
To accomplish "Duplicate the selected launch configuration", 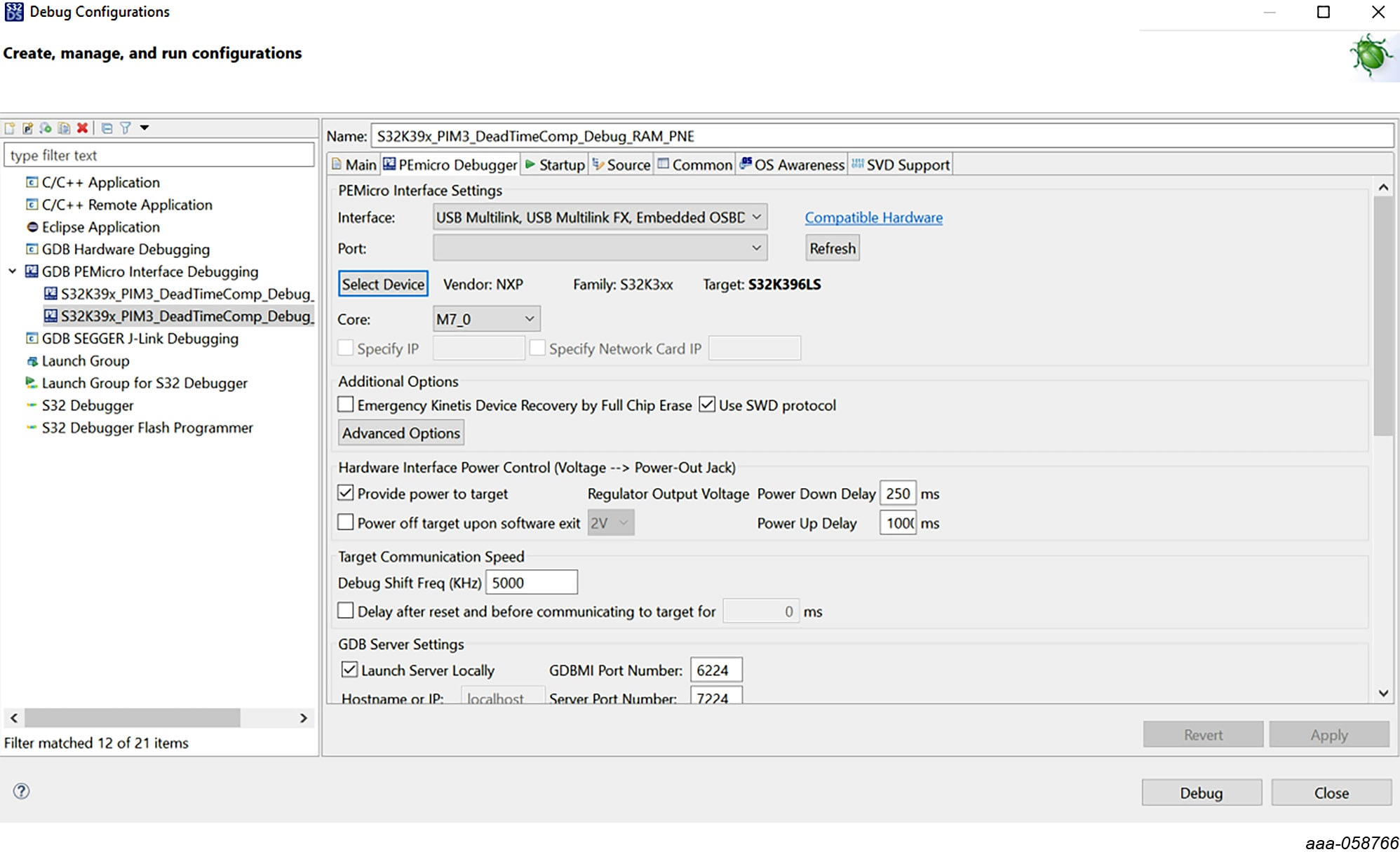I will tap(64, 128).
